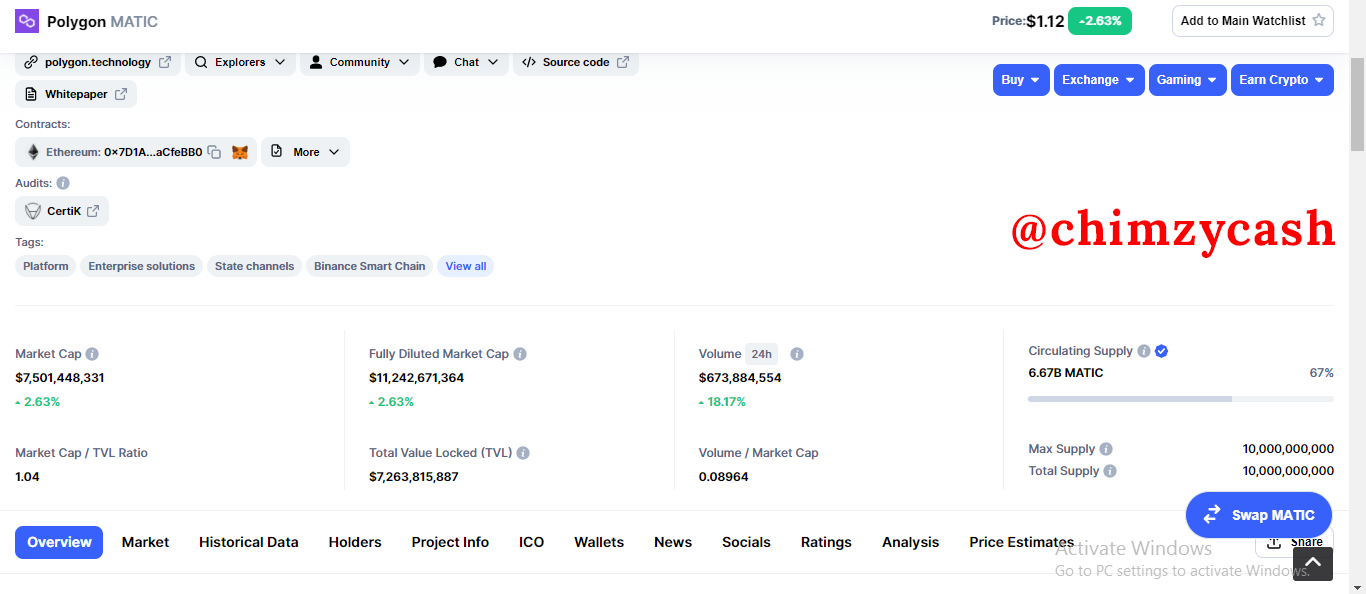This screenshot has width=1366, height=594.
Task: Switch to the Historical Data tab
Action: tap(248, 542)
